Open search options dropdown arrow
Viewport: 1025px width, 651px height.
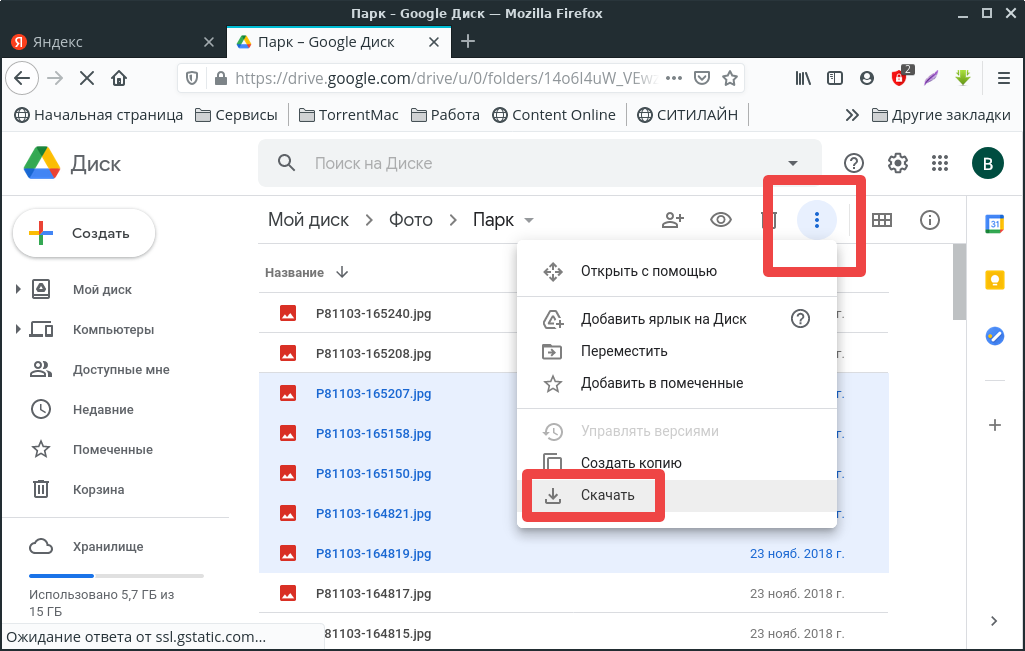[793, 163]
